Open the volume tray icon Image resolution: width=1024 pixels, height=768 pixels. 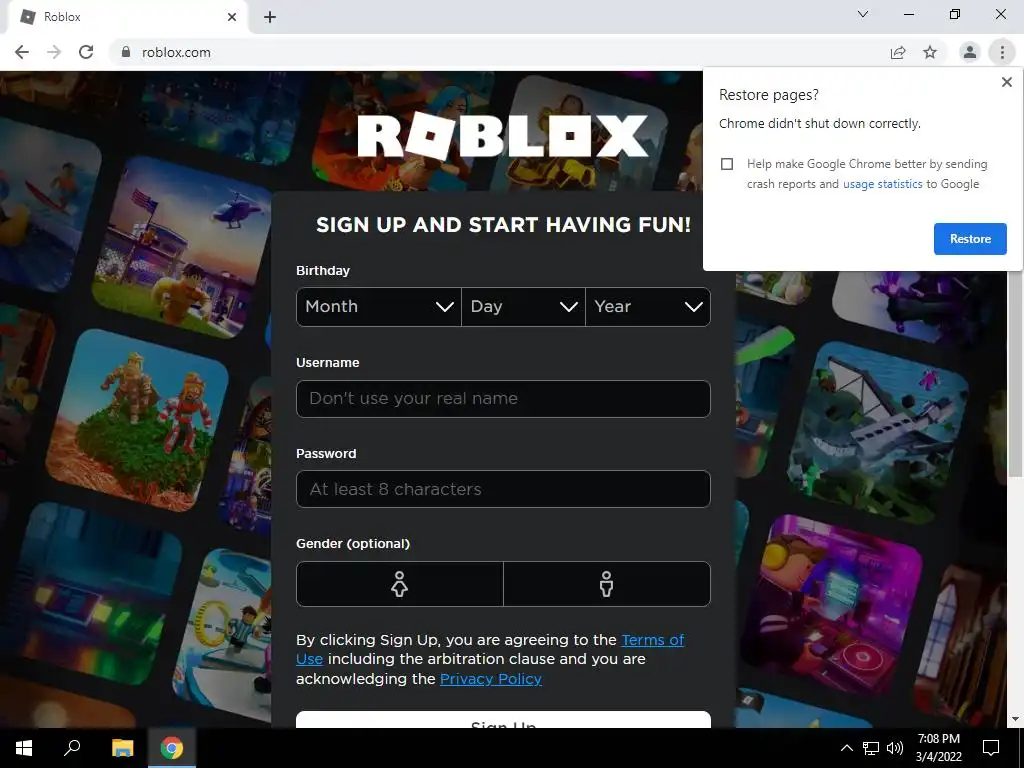tap(895, 748)
